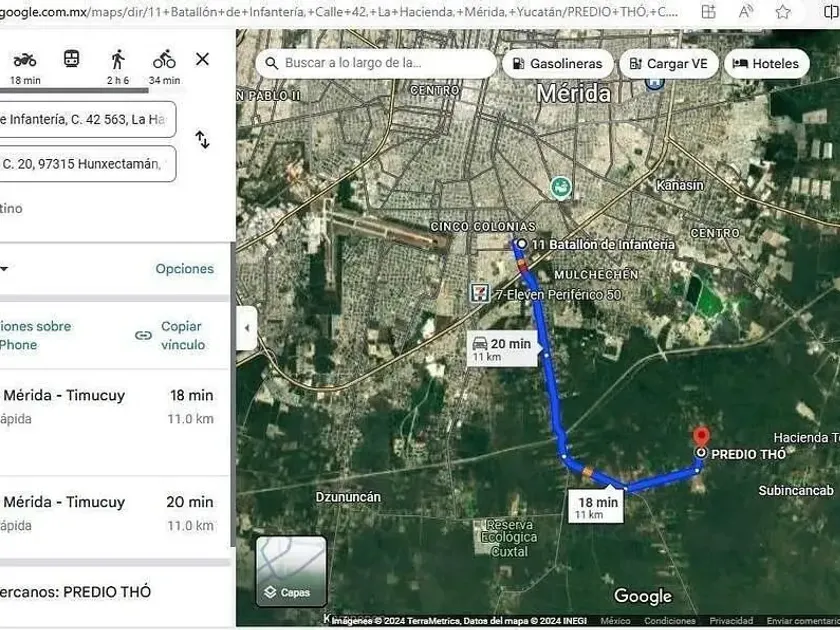This screenshot has height=630, width=840.
Task: Click the Reserva Ecológica Cuxtal label
Action: [x=509, y=538]
